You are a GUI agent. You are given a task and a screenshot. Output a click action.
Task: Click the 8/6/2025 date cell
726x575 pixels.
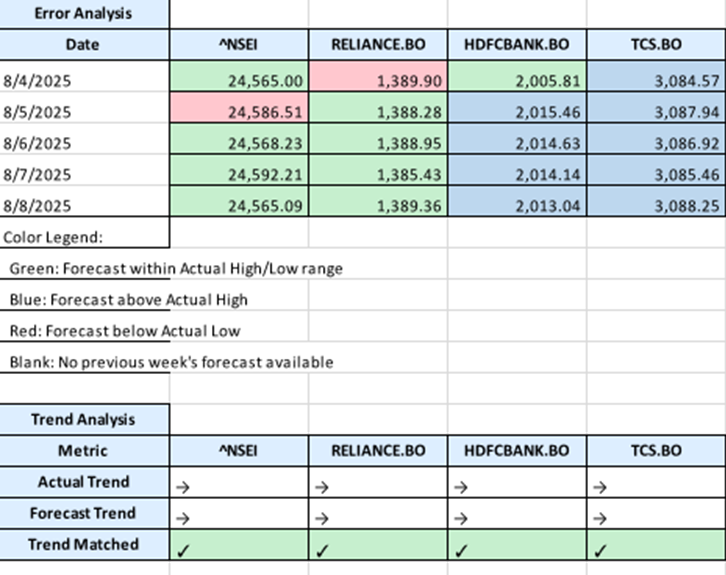84,139
